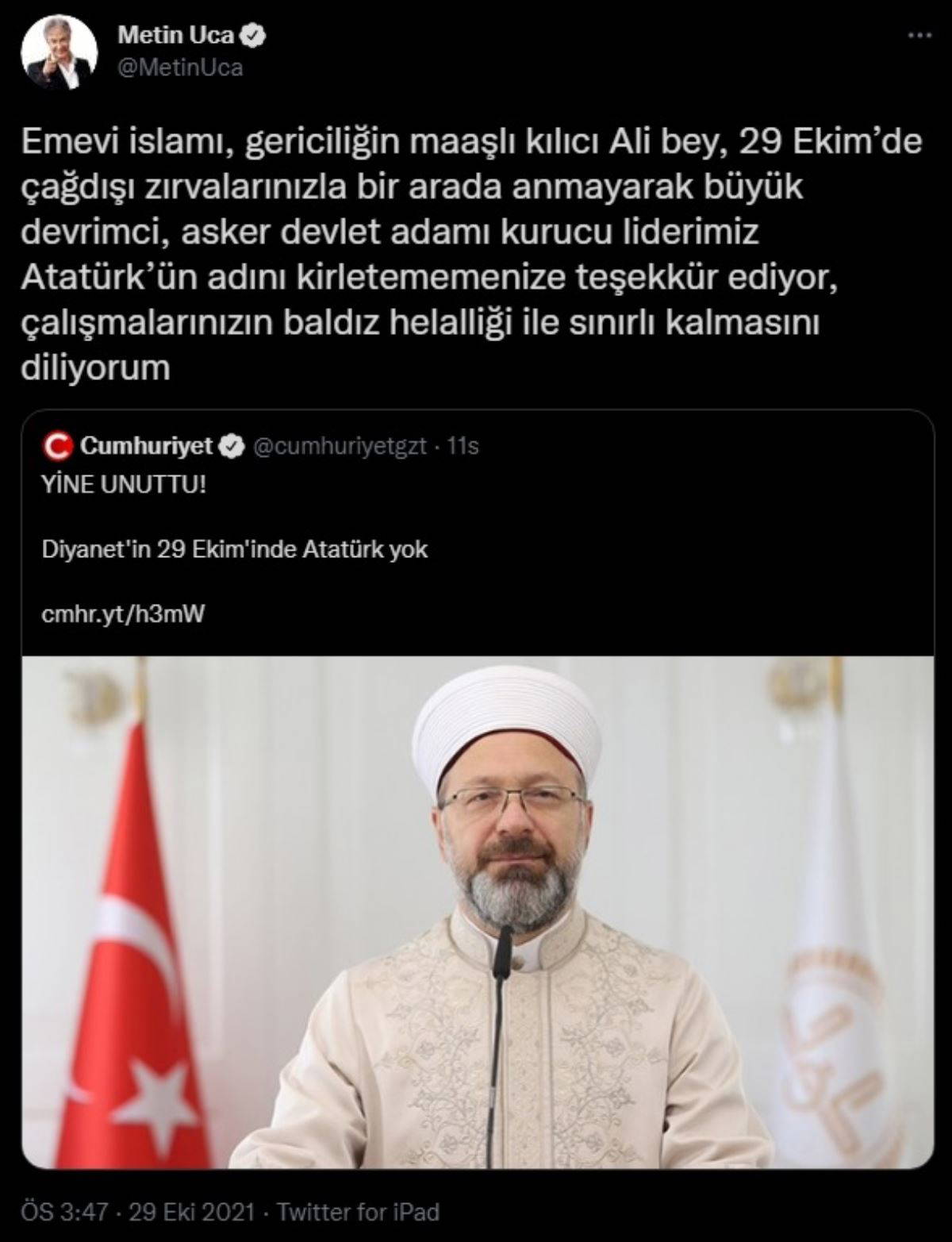Image resolution: width=952 pixels, height=1242 pixels.
Task: Open the cmhr.yt/h3mW link
Action: point(123,613)
